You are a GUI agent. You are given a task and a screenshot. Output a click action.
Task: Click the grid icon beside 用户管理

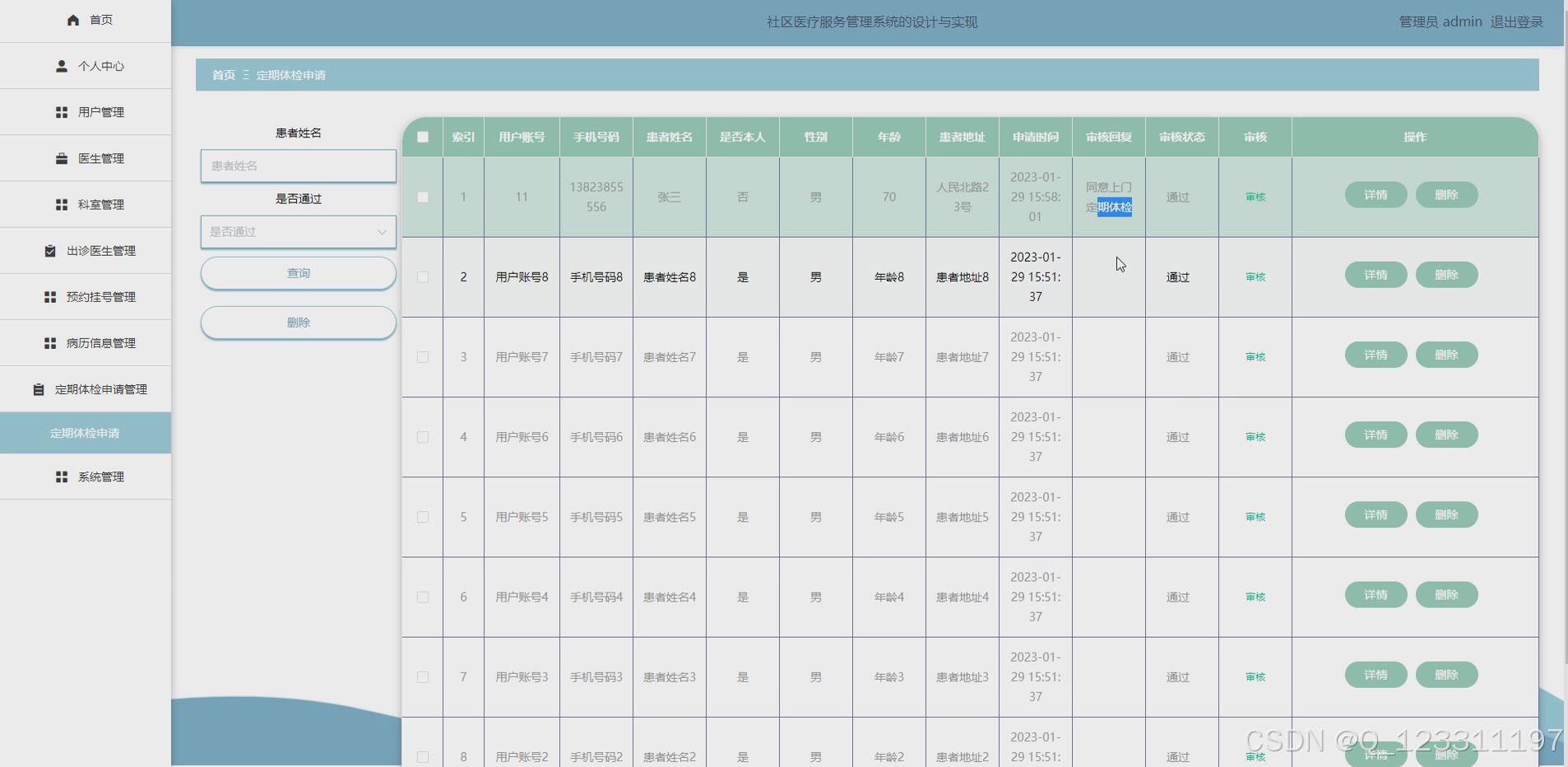tap(62, 112)
